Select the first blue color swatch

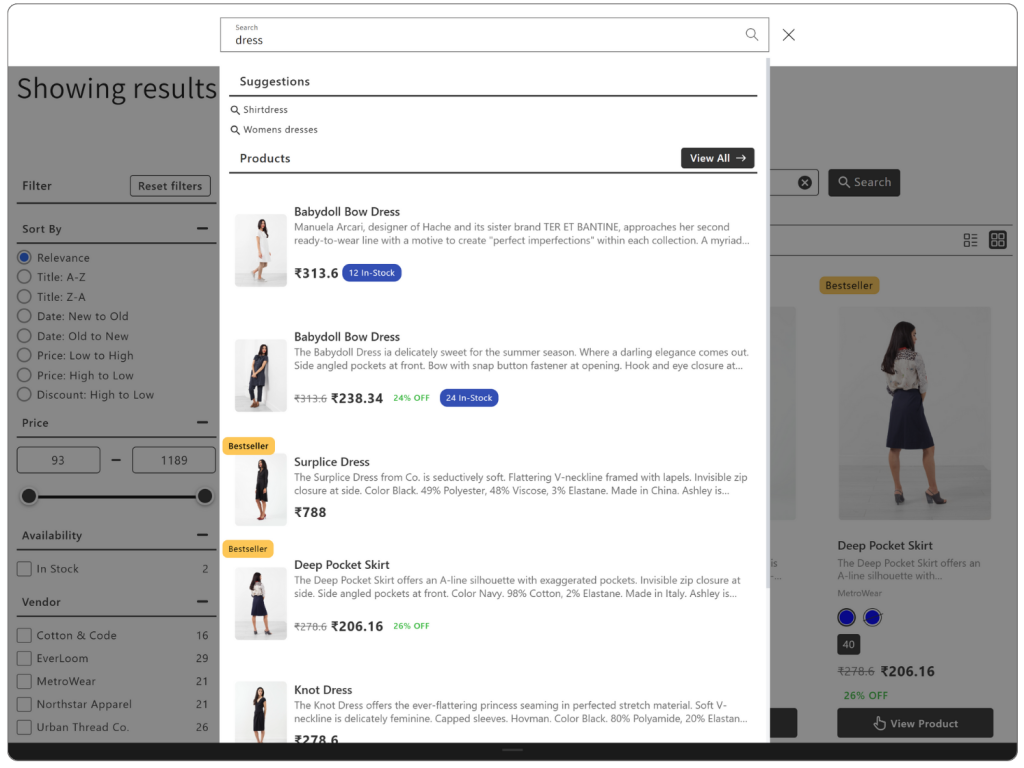(x=846, y=617)
